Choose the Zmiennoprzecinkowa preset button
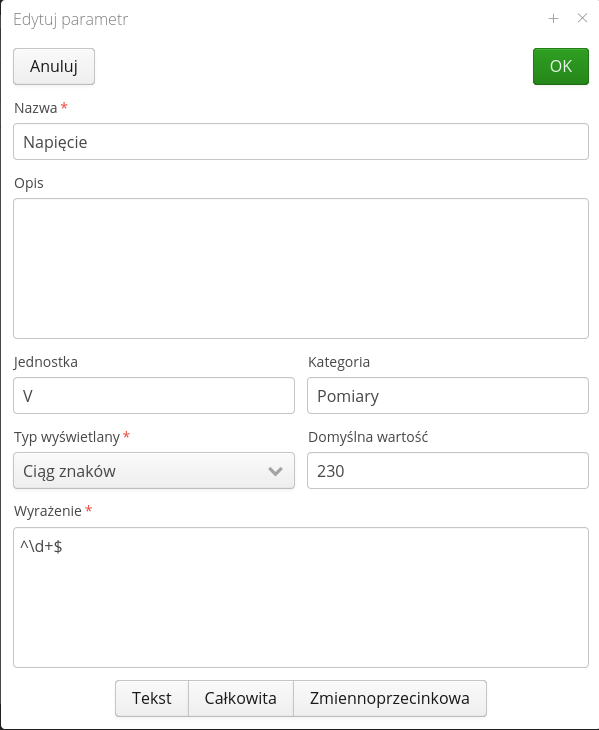599x730 pixels. pyautogui.click(x=390, y=698)
